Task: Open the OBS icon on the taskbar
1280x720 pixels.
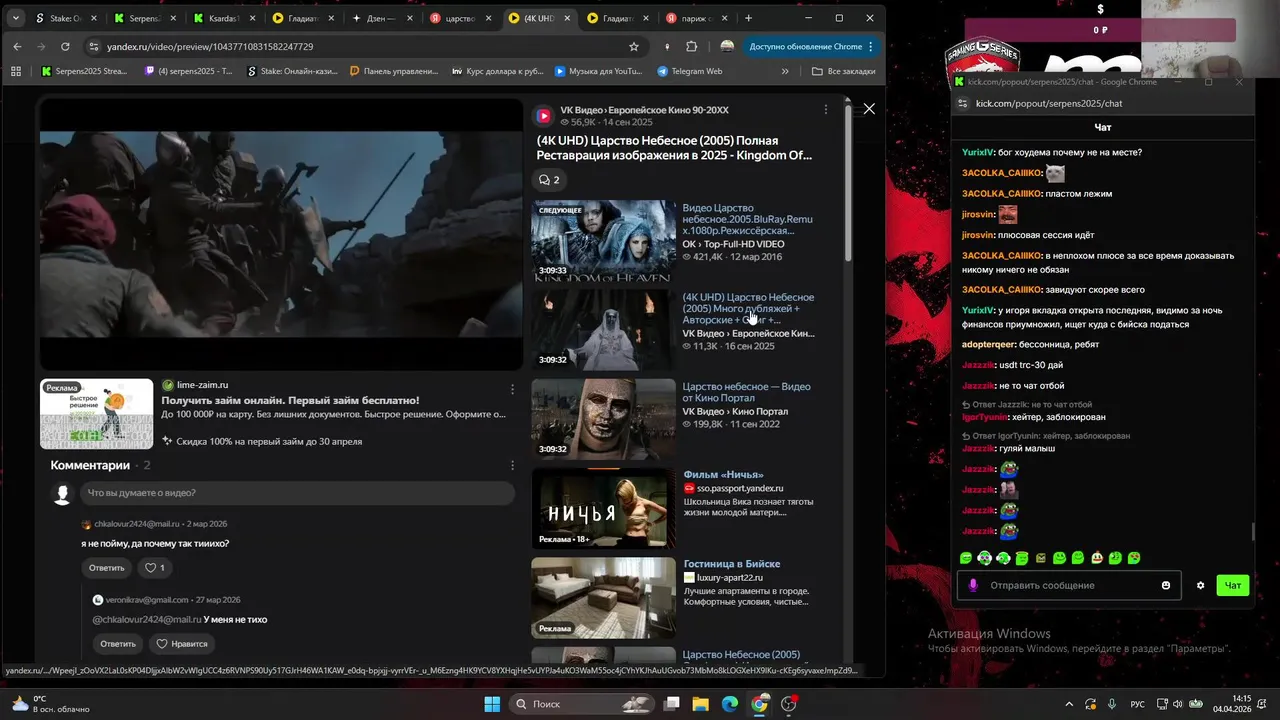Action: [x=789, y=704]
